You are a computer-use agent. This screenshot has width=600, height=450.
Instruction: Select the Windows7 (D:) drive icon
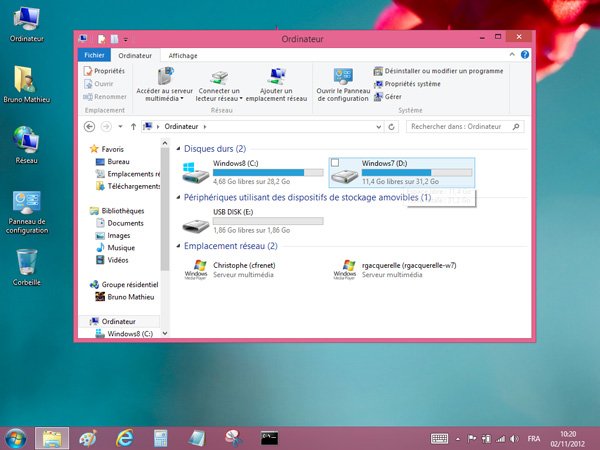pyautogui.click(x=344, y=175)
